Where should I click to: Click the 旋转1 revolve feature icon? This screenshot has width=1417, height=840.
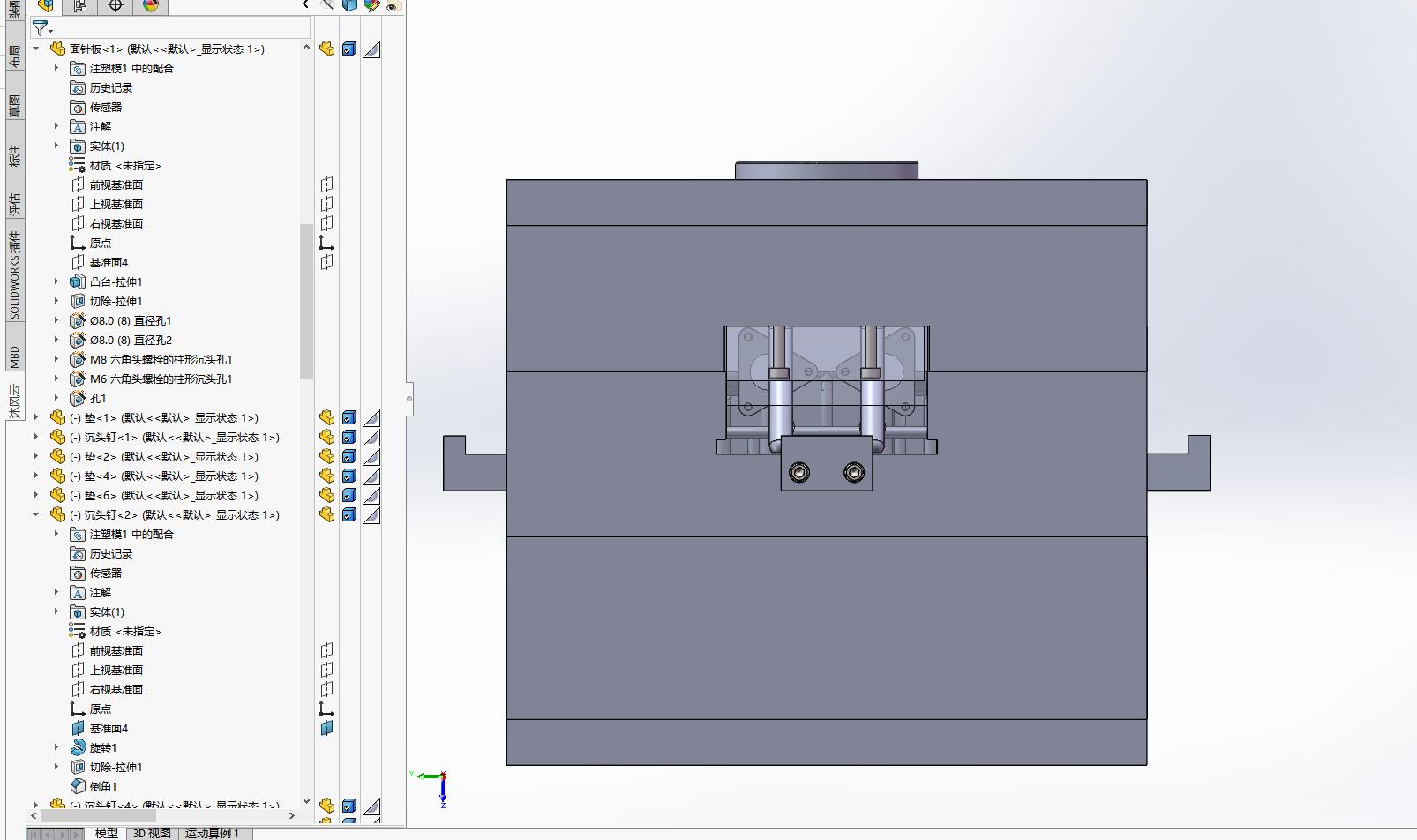(x=78, y=747)
